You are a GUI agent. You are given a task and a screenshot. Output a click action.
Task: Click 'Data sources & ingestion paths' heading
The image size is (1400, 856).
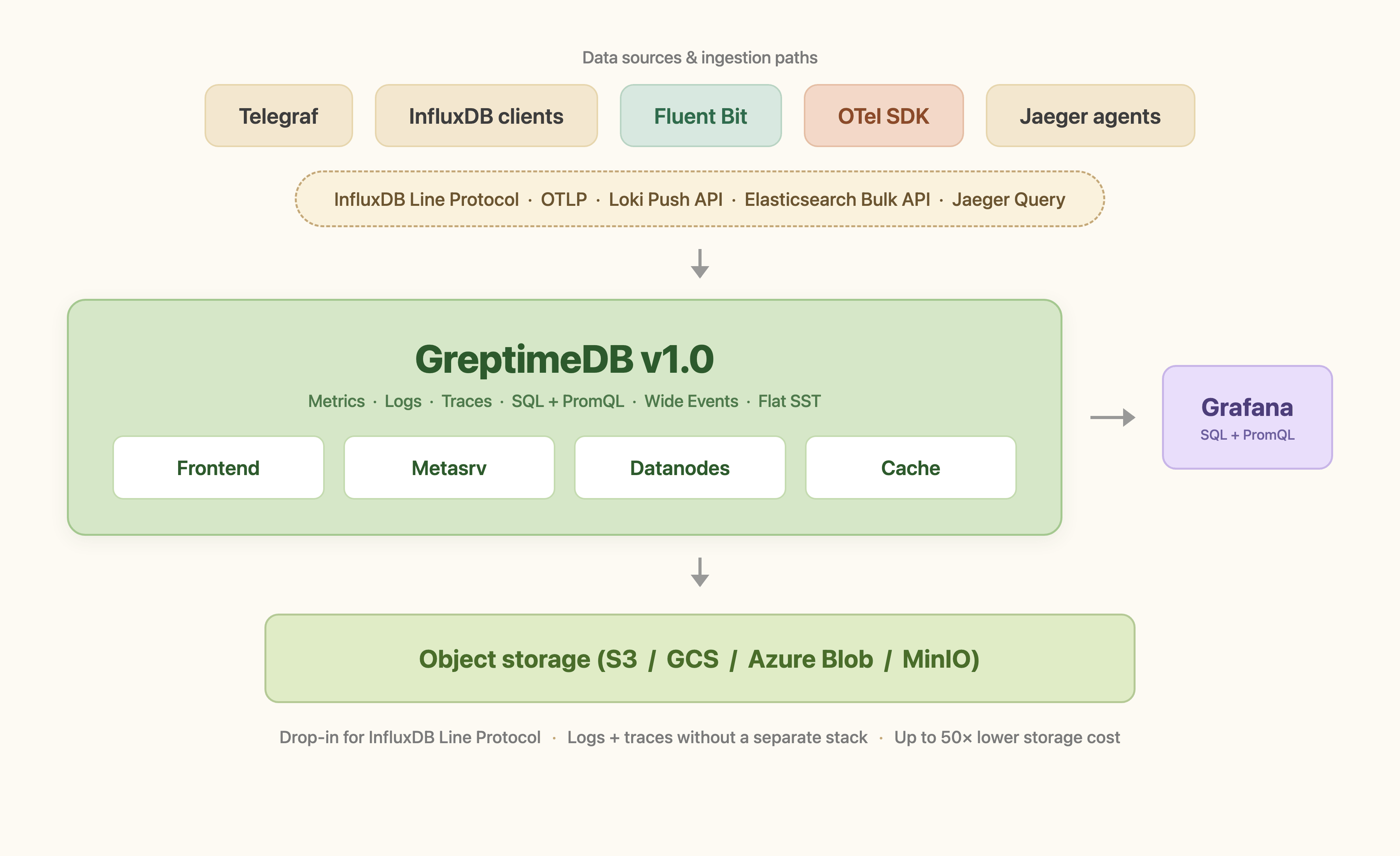tap(700, 58)
